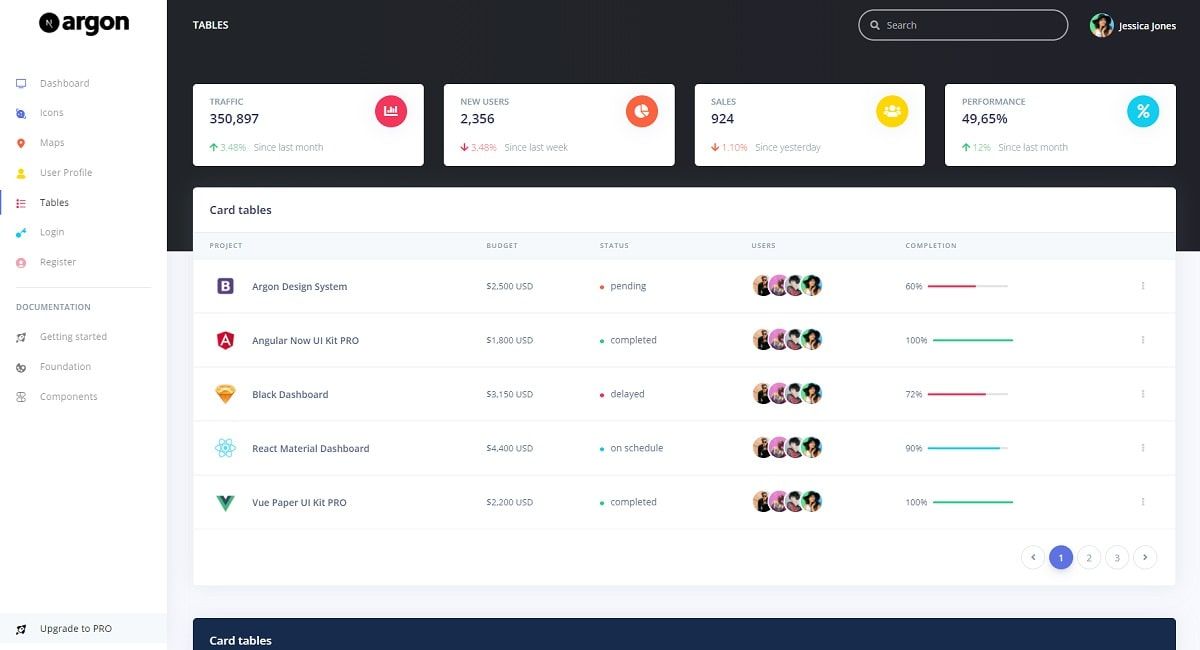Click the yellow users icon on Sales card
This screenshot has width=1200, height=650.
point(892,111)
